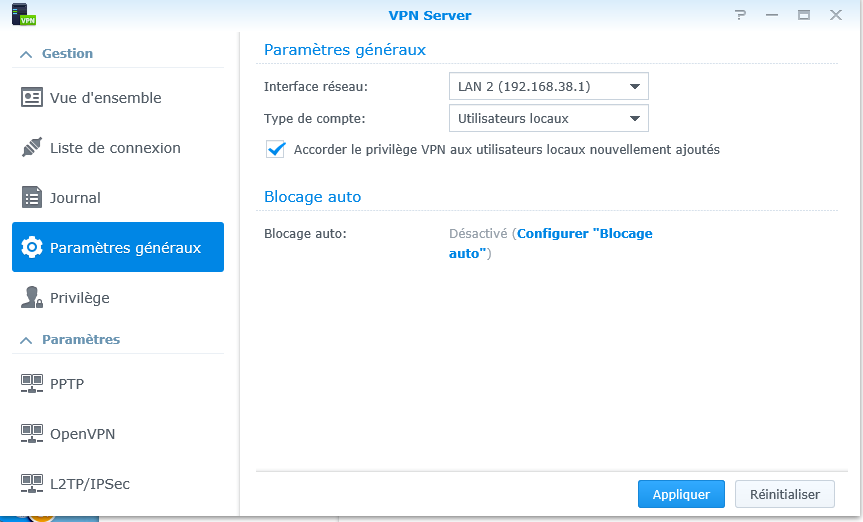Click the Paramètres généraux gear icon
Viewport: 863px width, 522px height.
click(32, 248)
